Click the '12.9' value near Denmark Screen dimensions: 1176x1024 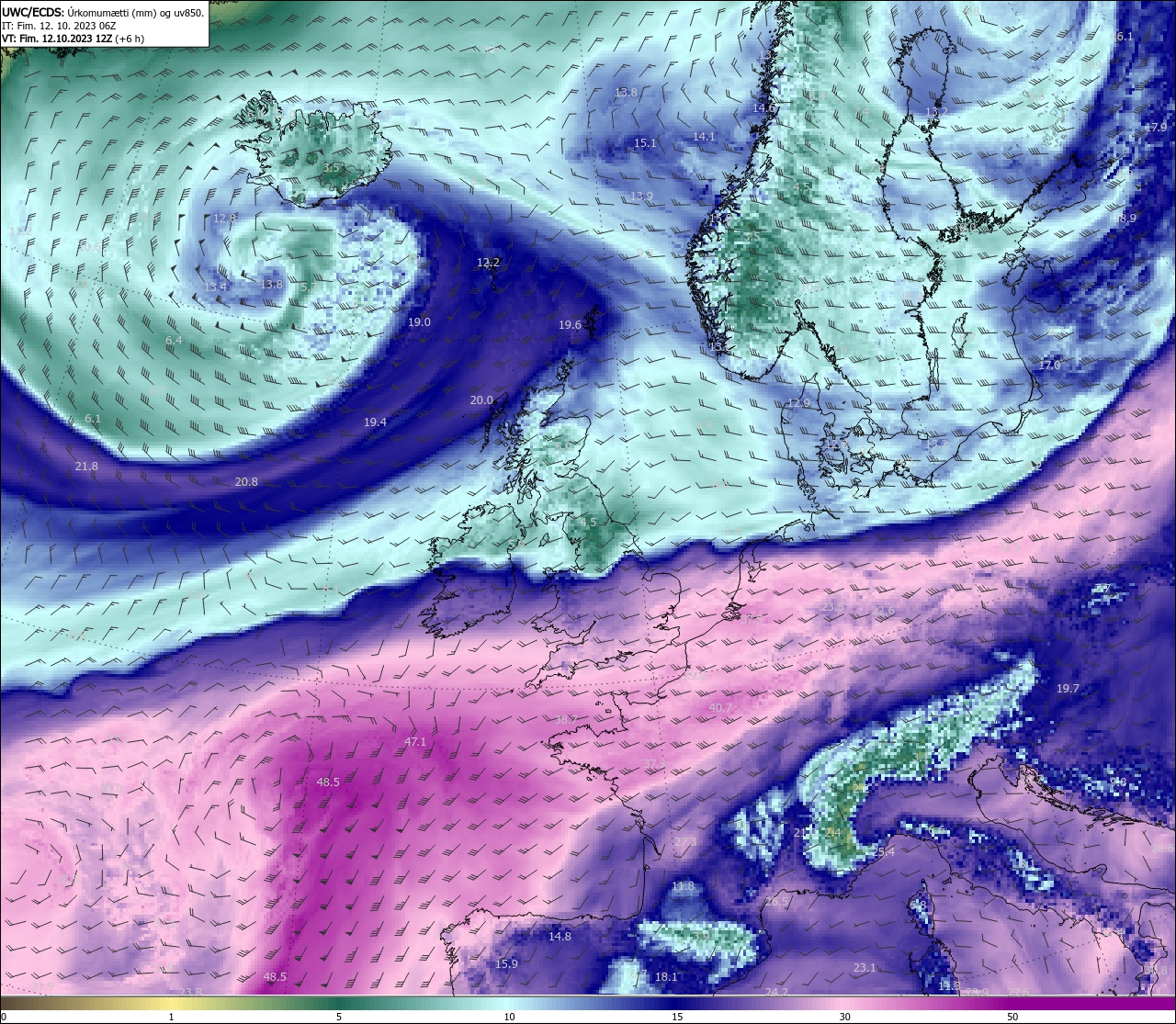pyautogui.click(x=799, y=404)
